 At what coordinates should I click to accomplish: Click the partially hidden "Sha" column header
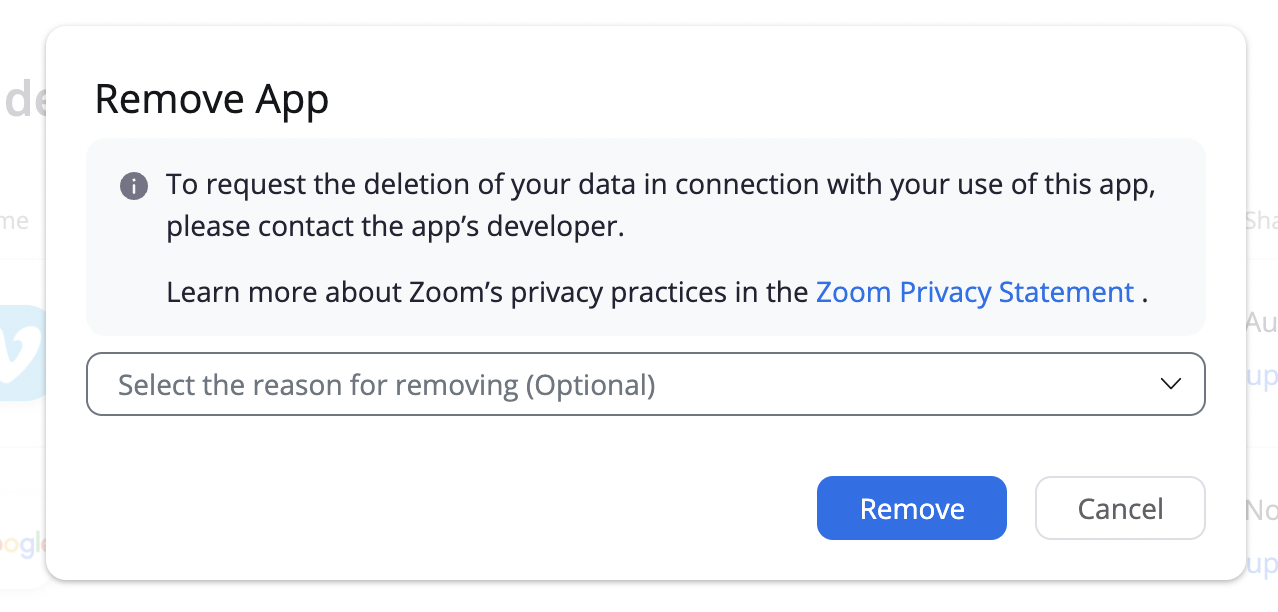(1261, 220)
